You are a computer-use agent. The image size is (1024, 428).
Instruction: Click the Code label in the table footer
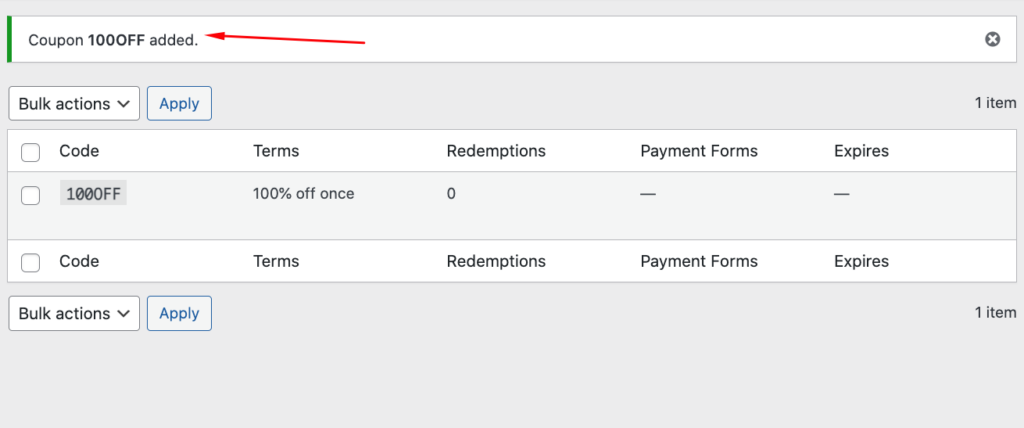click(x=79, y=261)
